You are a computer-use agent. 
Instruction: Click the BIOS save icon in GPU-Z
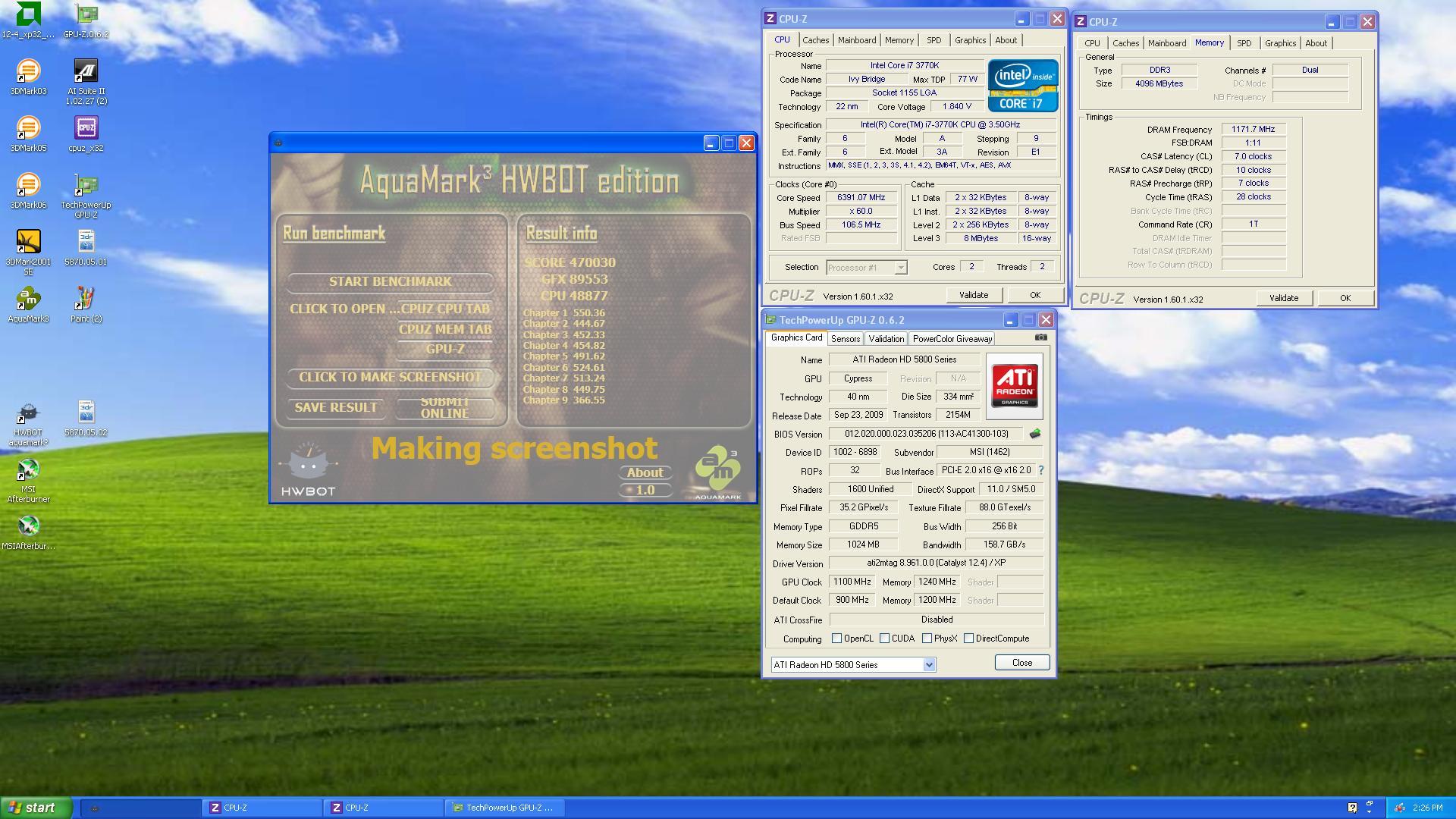coord(1034,434)
